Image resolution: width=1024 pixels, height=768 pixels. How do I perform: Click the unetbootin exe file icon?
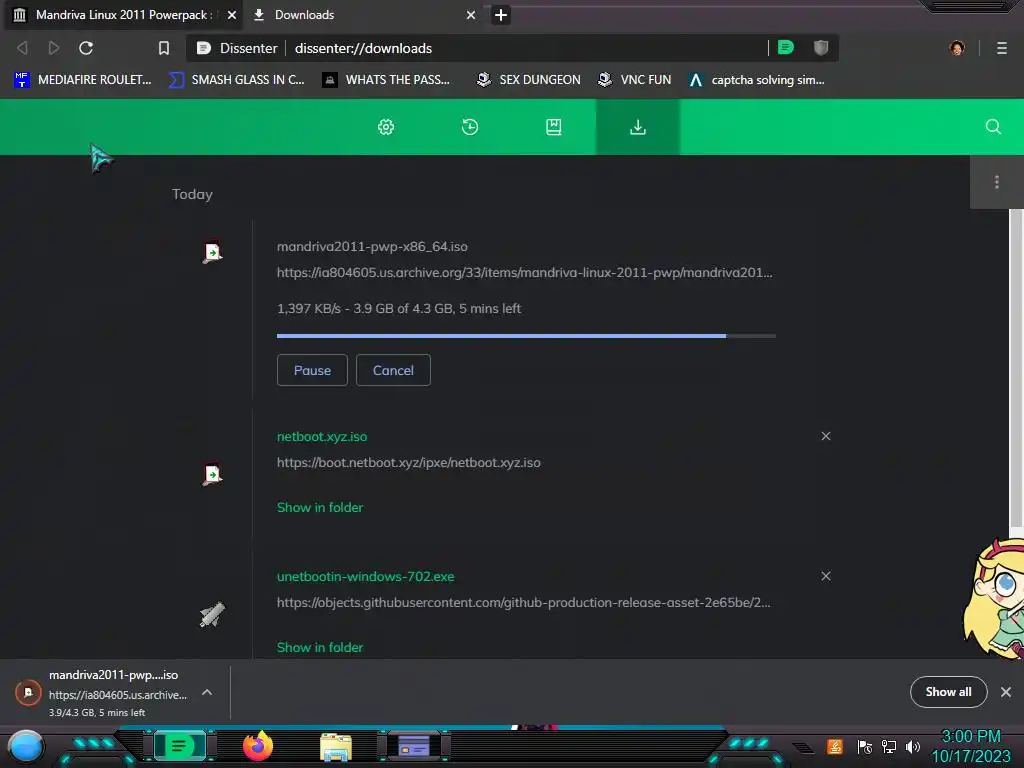pos(212,615)
